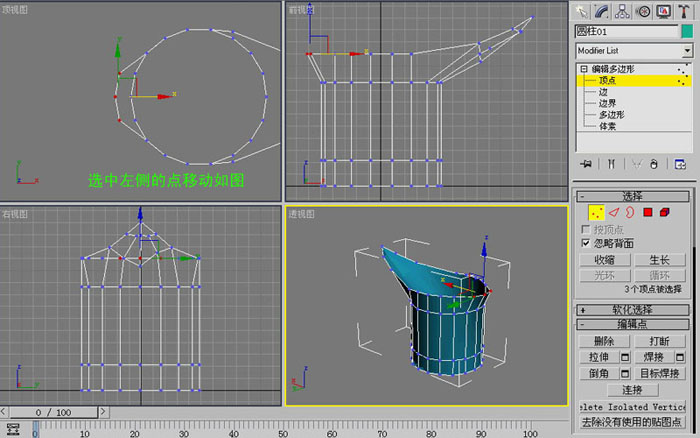The image size is (700, 438).
Task: Step time slider forward with right arrow
Action: click(x=103, y=412)
